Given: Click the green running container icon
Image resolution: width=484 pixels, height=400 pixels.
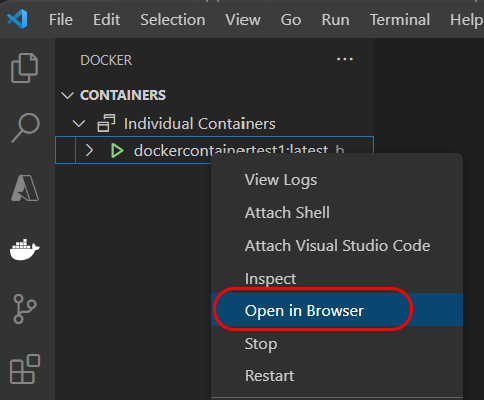Looking at the screenshot, I should tap(117, 151).
